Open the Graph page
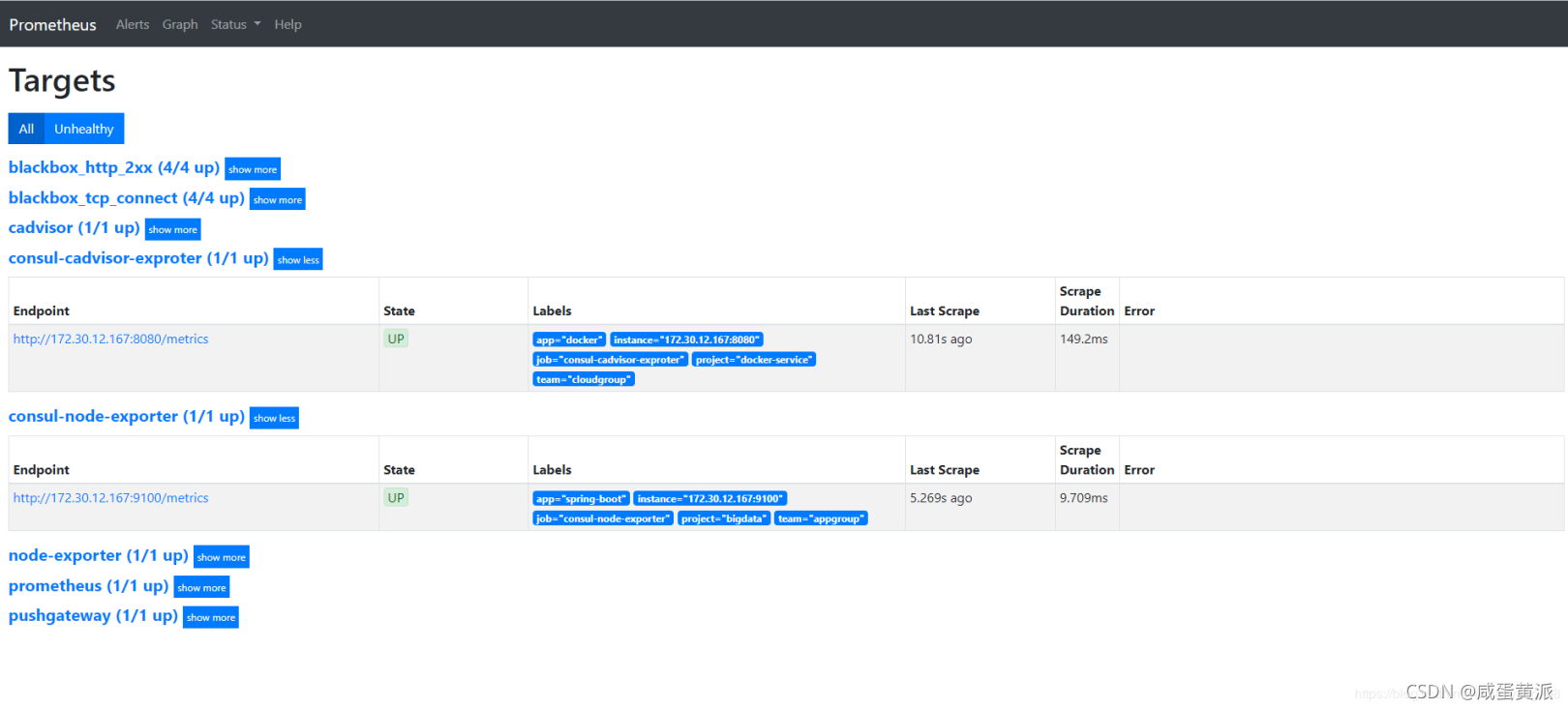 pos(180,24)
